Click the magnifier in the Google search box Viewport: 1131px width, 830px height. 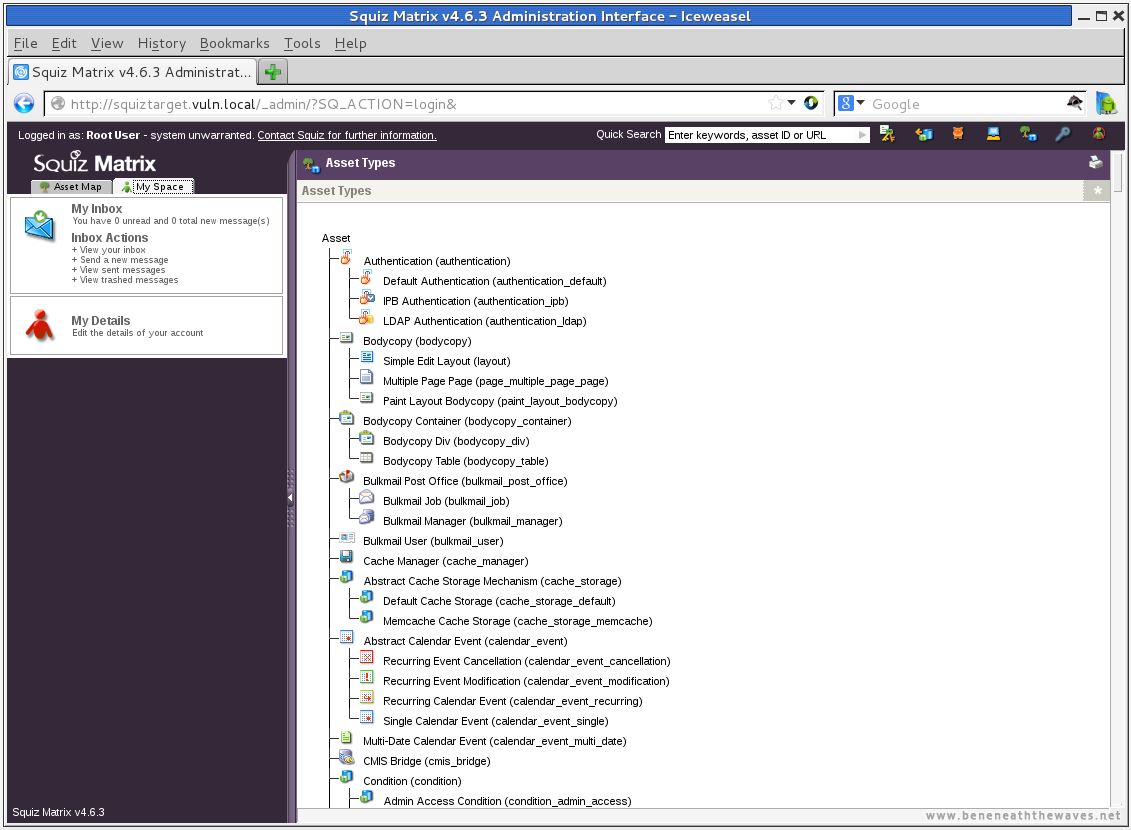click(1074, 103)
